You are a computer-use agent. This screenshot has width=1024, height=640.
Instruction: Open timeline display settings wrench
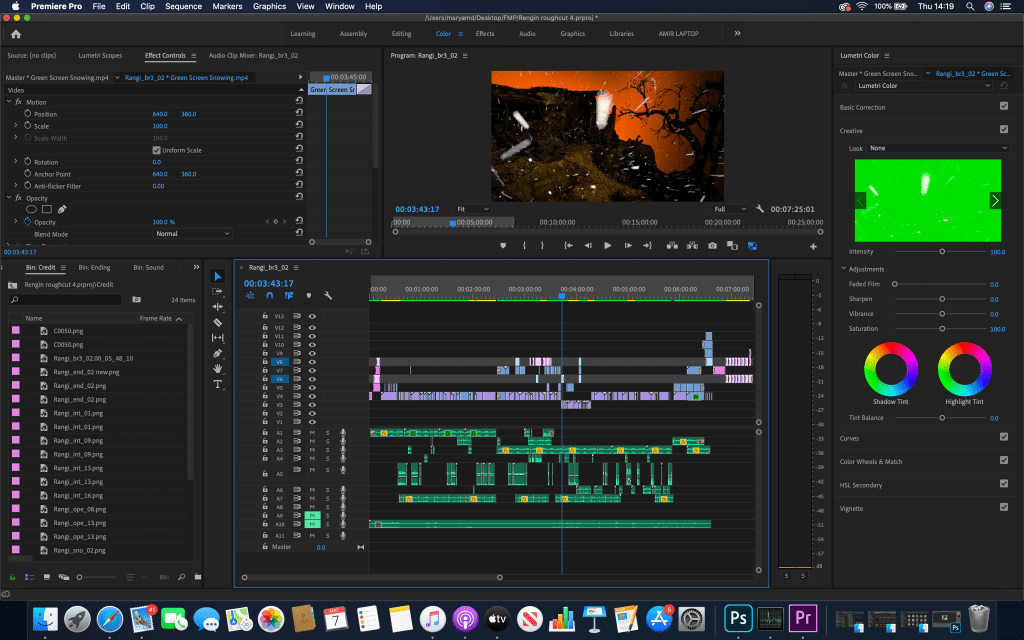click(x=327, y=296)
